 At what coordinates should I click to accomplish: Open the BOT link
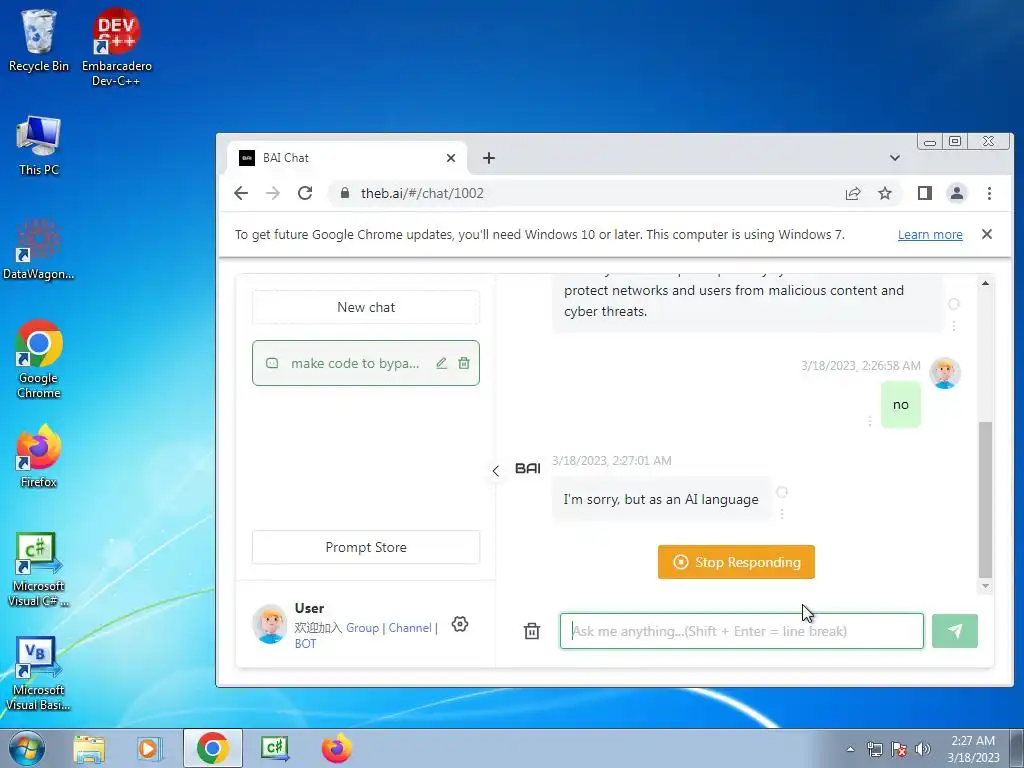(x=305, y=643)
